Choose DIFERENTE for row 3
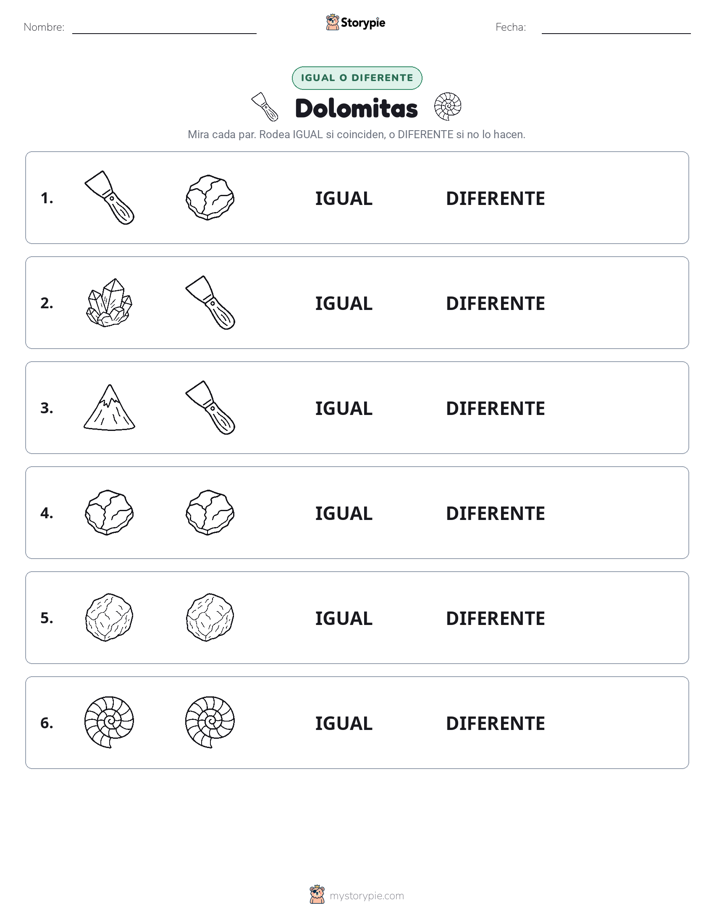 495,408
